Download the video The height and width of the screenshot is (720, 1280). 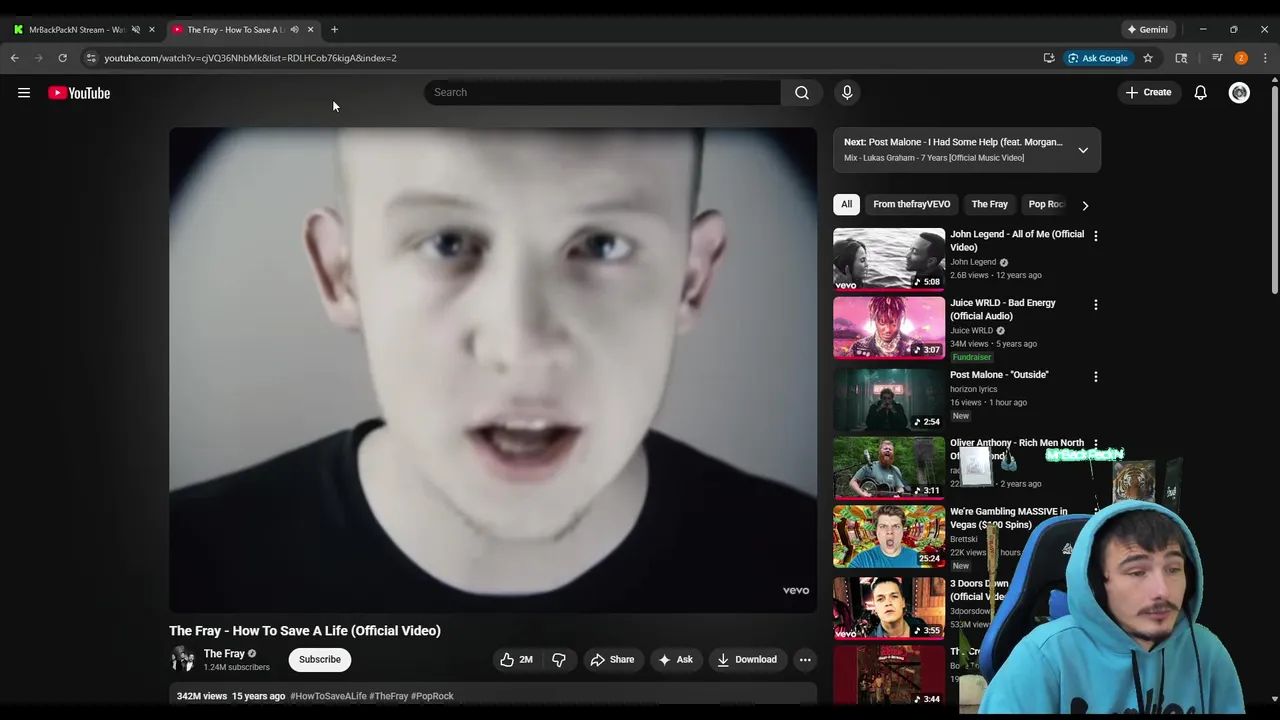747,659
